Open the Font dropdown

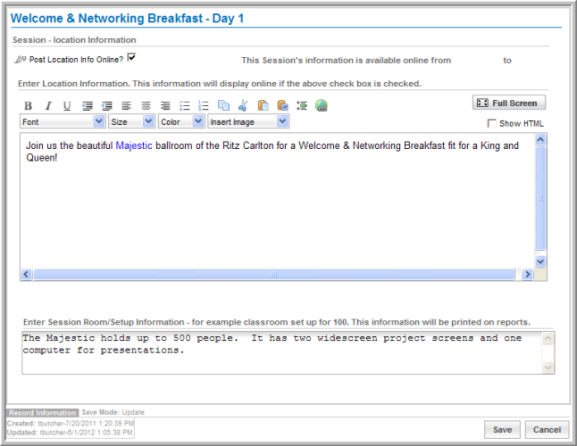(63, 121)
